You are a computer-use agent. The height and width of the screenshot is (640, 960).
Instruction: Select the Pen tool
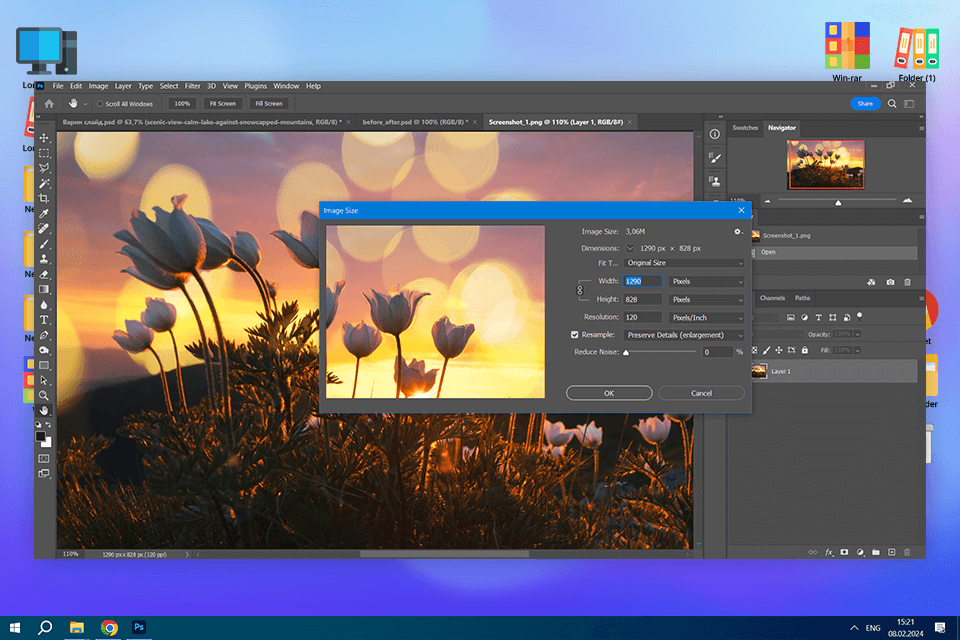pyautogui.click(x=44, y=335)
